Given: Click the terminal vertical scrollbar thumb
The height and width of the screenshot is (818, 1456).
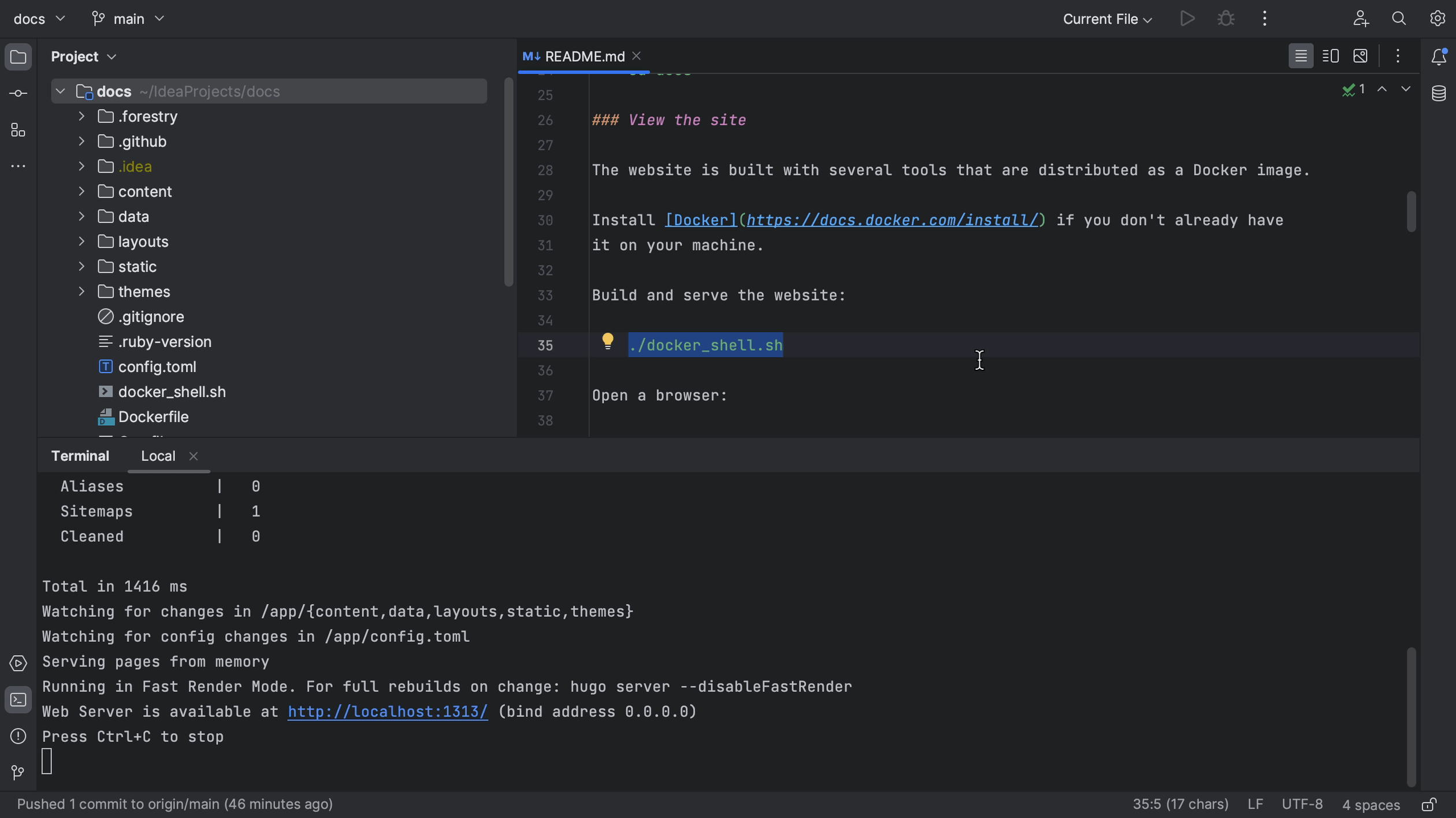Looking at the screenshot, I should [x=1411, y=716].
